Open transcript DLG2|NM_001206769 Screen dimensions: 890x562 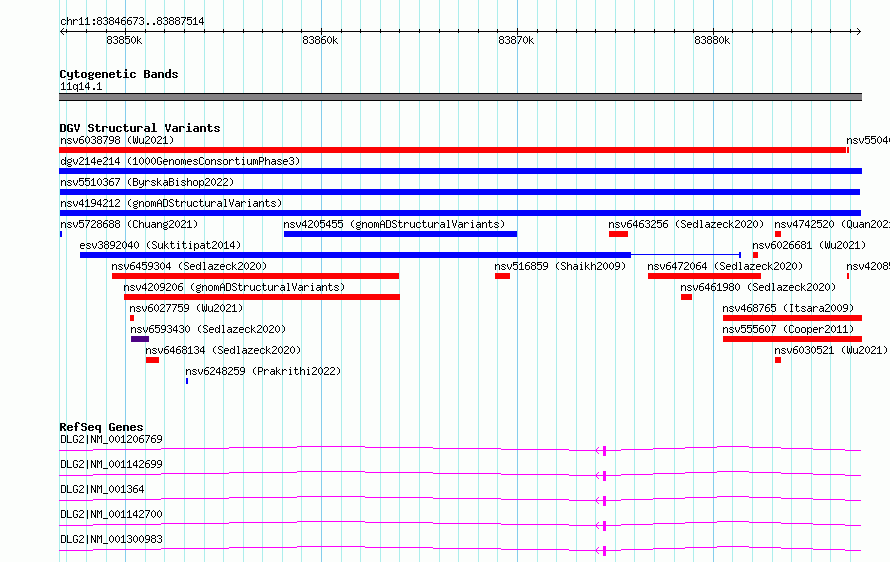point(111,439)
